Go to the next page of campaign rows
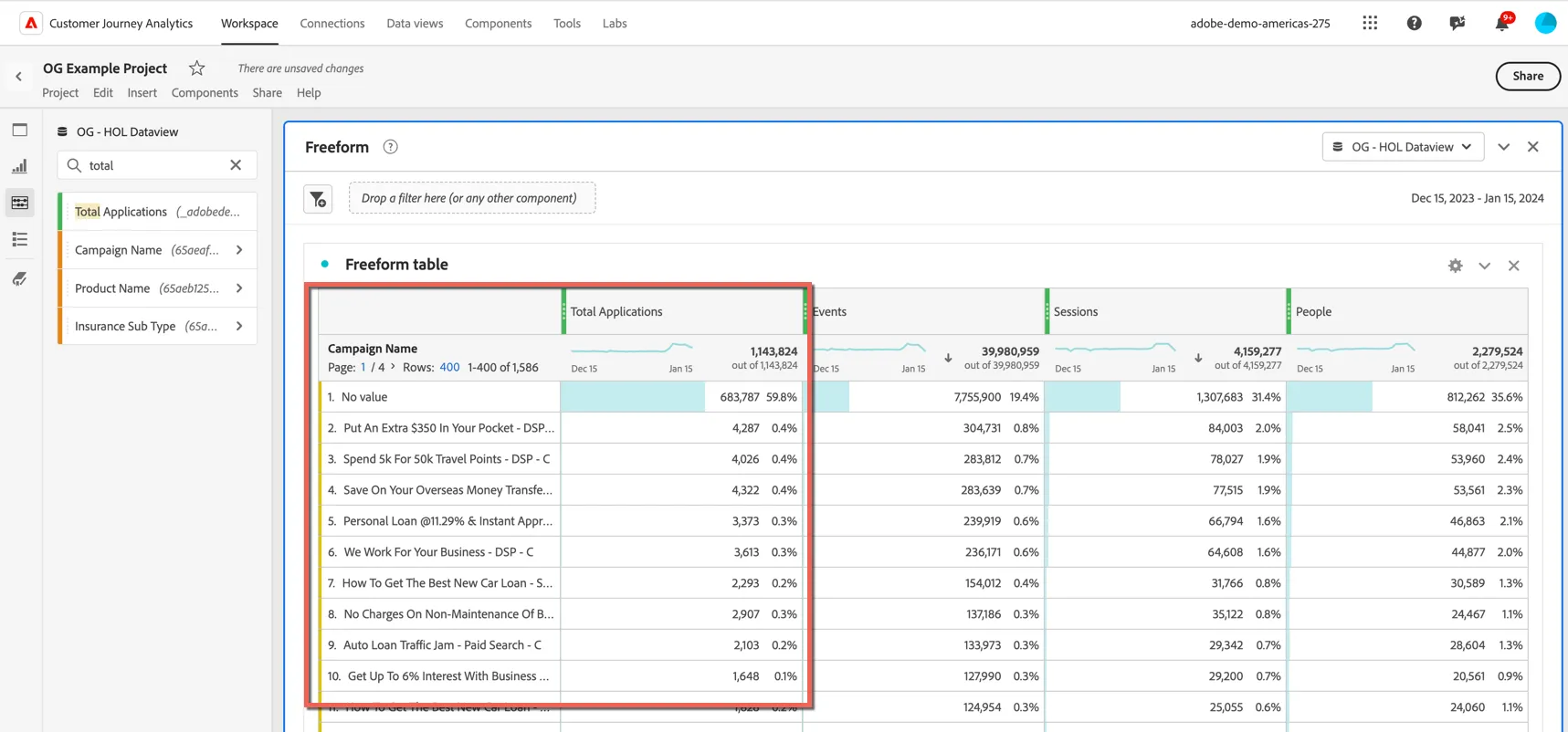 [393, 367]
